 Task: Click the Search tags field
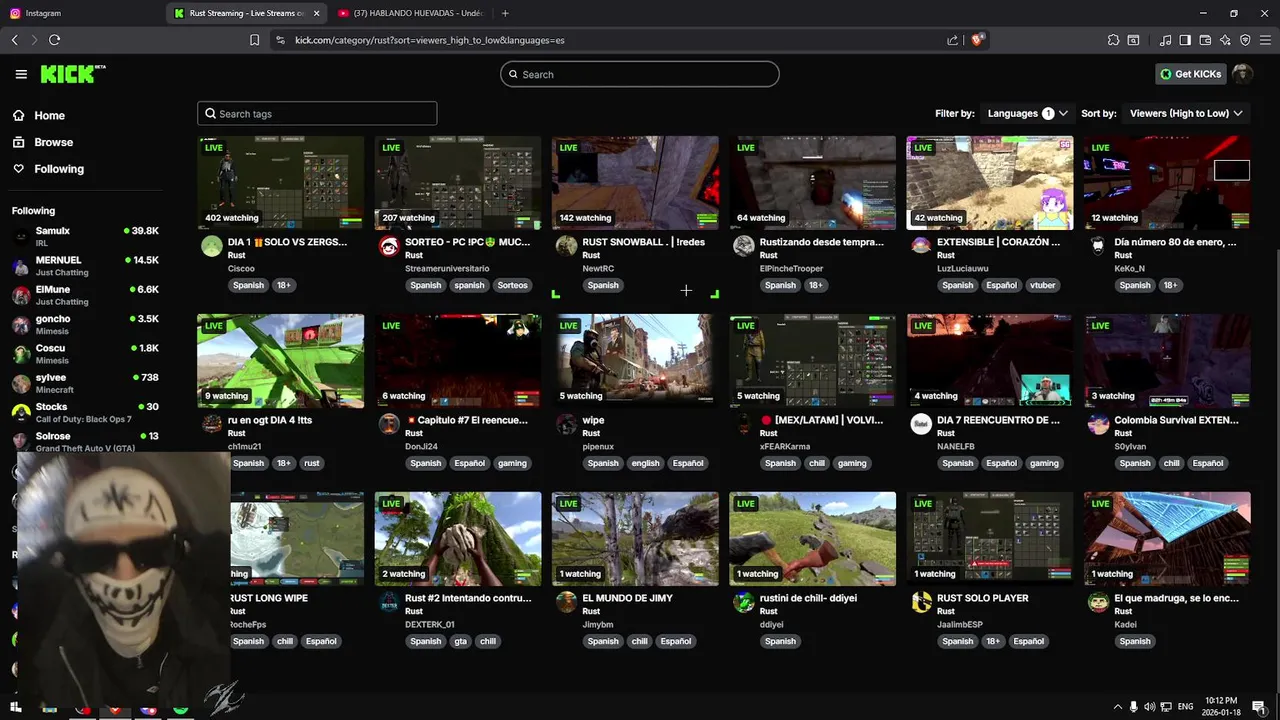tap(317, 113)
